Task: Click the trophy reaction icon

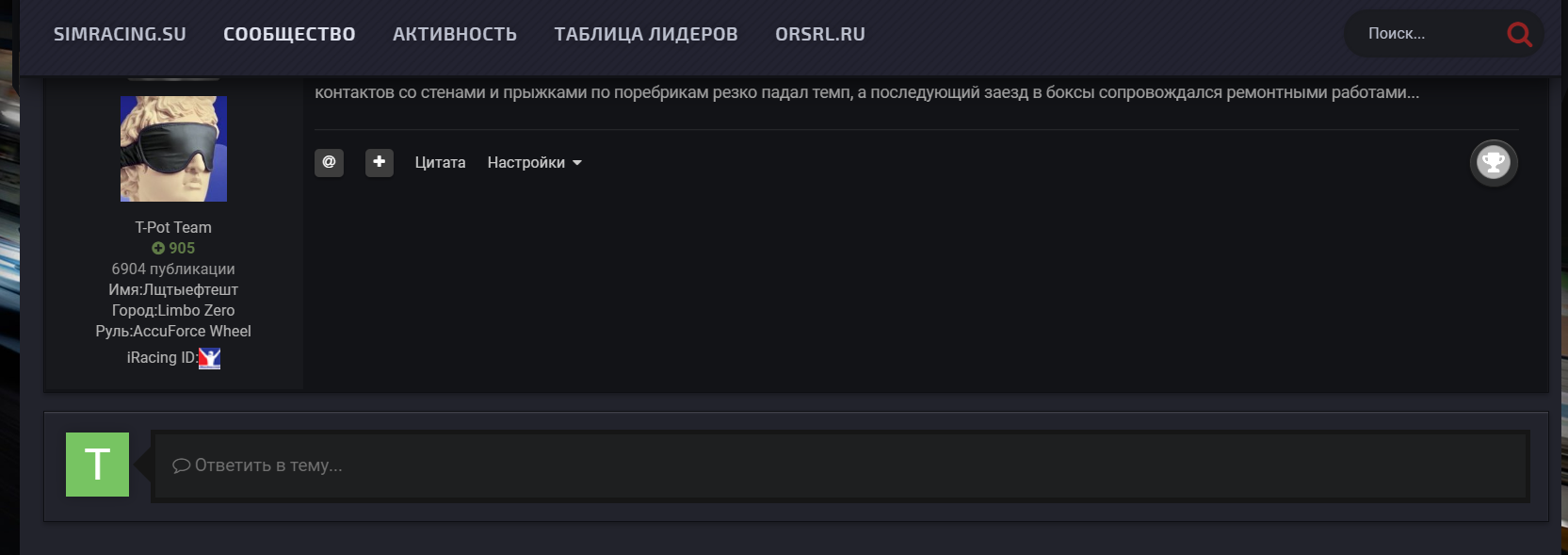Action: [x=1494, y=163]
